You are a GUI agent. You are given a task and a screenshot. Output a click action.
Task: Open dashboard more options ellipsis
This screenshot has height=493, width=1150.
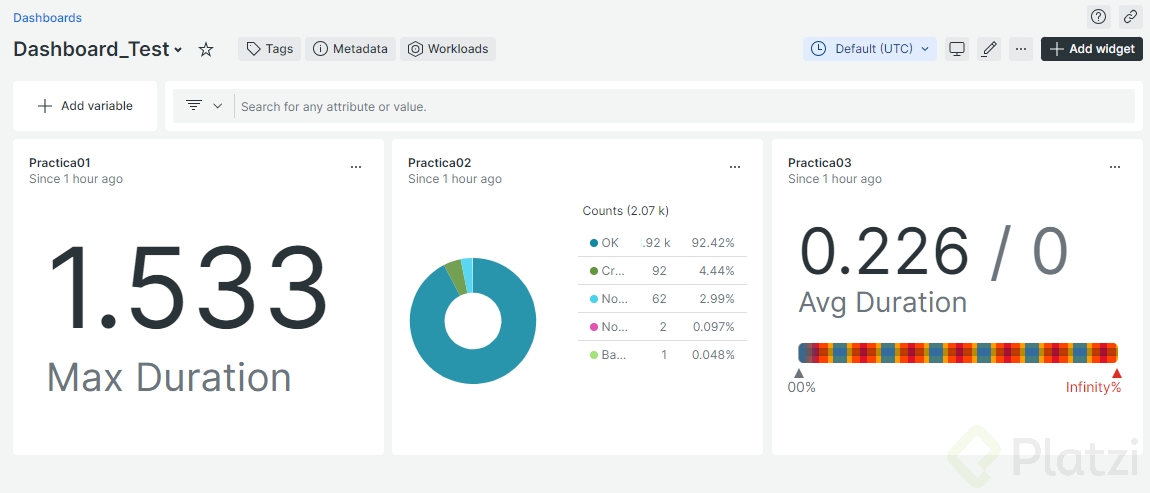(1020, 49)
